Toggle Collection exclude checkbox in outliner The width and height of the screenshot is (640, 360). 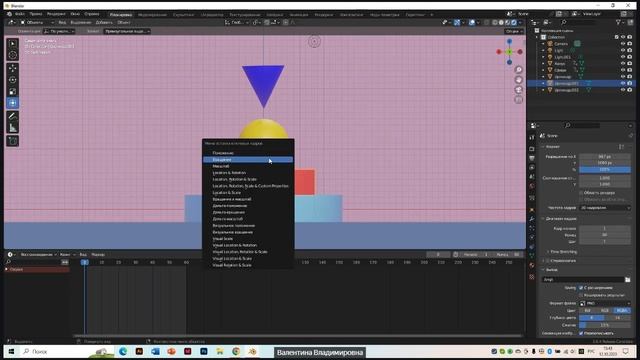tap(616, 37)
